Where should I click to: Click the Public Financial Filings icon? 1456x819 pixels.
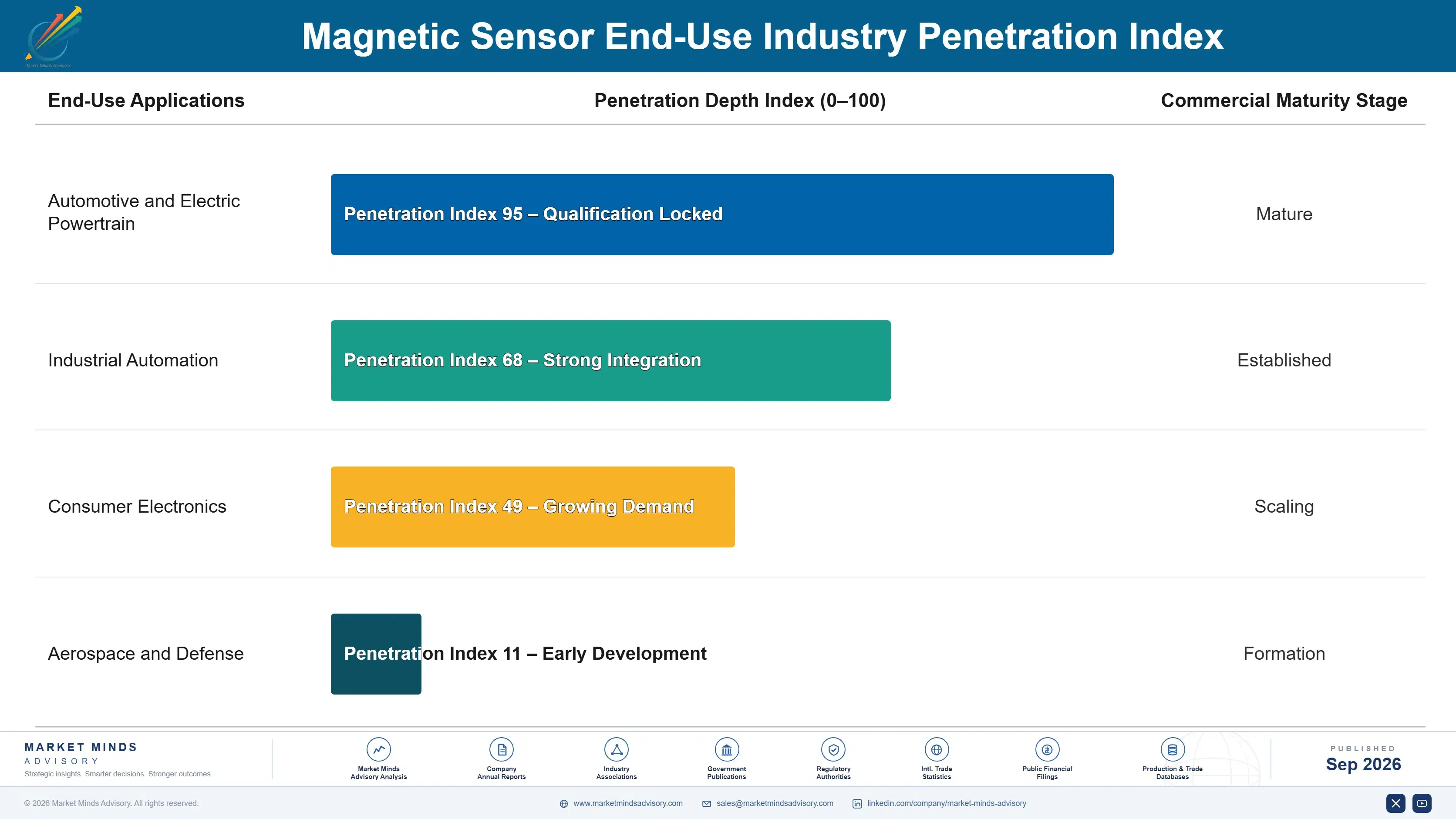point(1047,749)
